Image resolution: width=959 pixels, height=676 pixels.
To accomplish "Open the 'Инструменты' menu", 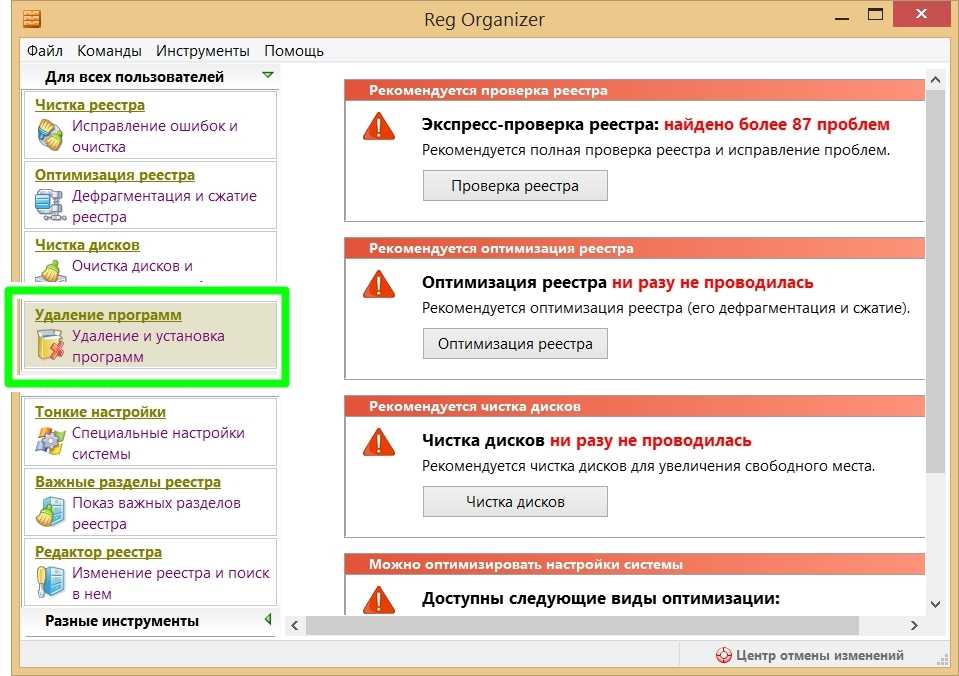I will 203,50.
